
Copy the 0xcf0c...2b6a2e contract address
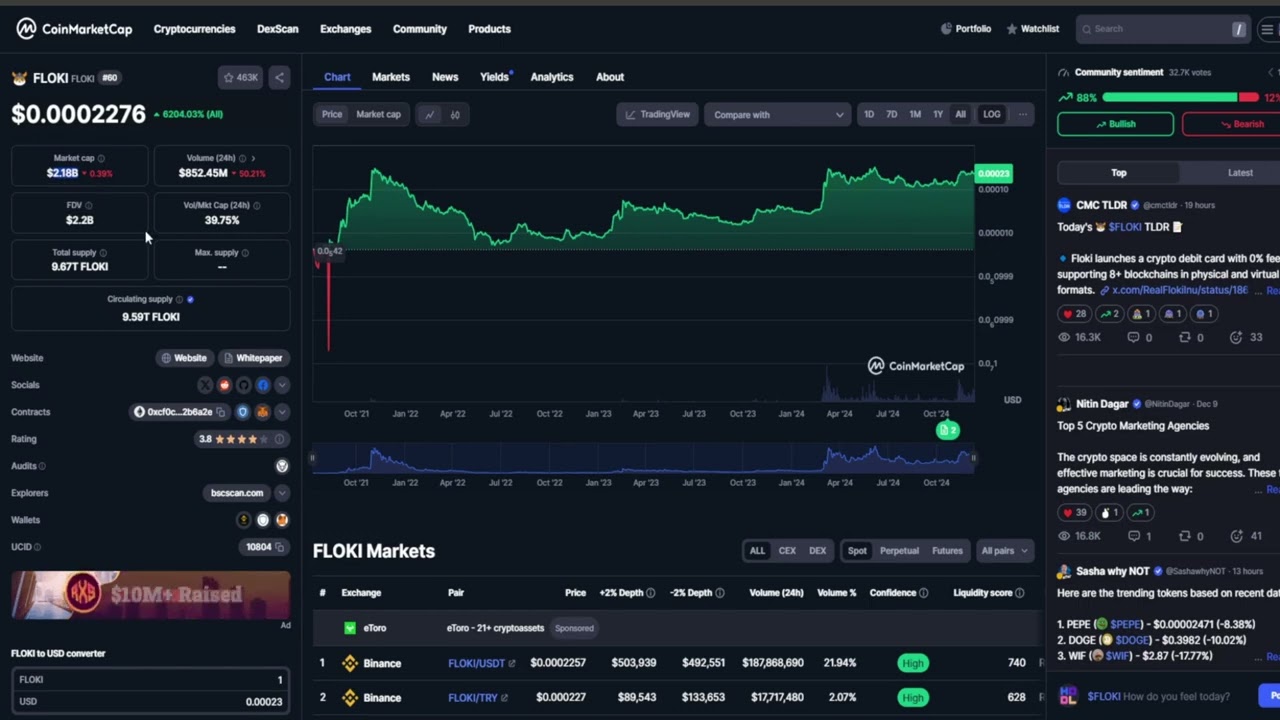[x=220, y=412]
